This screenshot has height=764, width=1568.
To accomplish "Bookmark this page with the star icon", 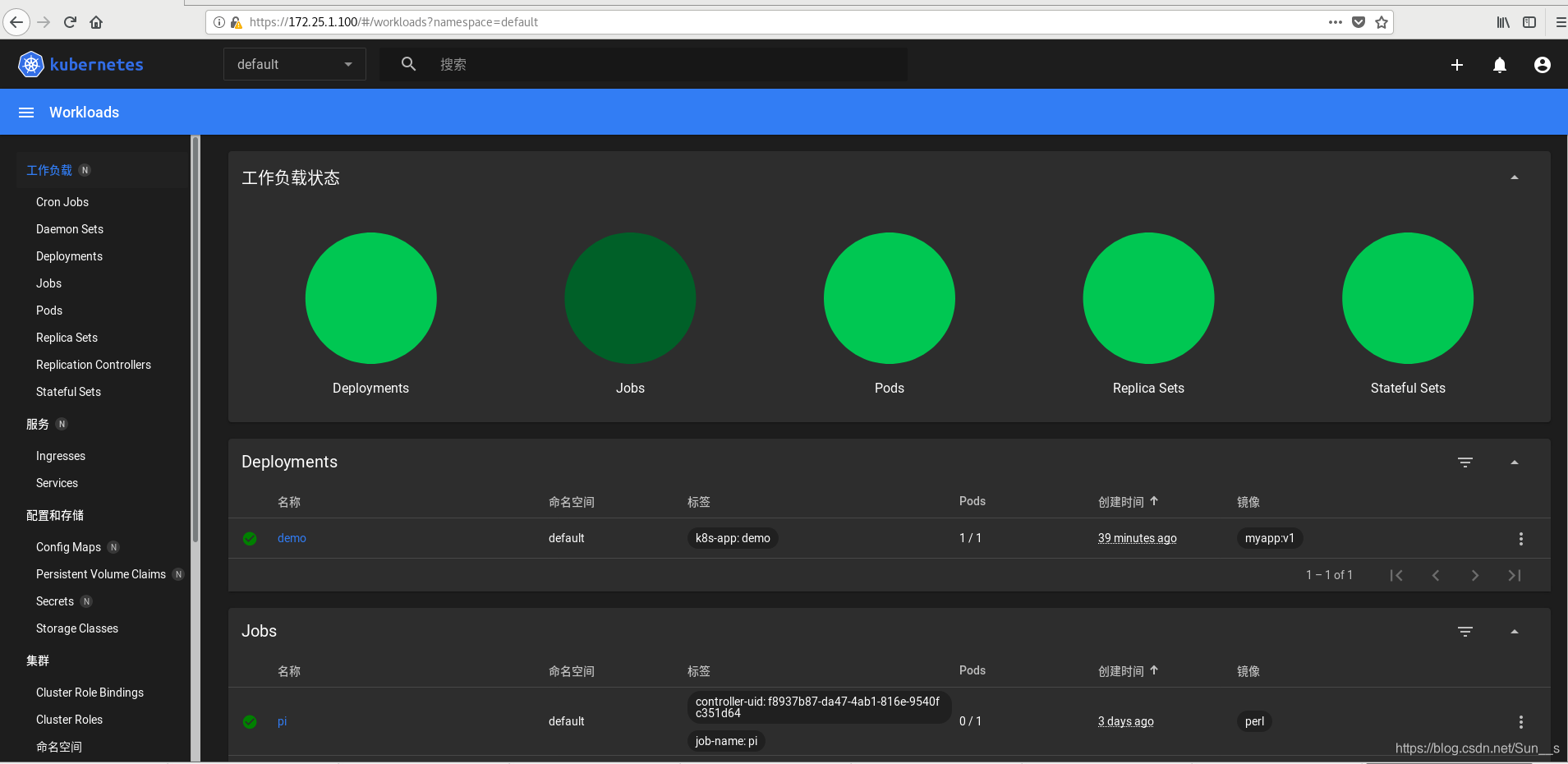I will pos(1382,22).
